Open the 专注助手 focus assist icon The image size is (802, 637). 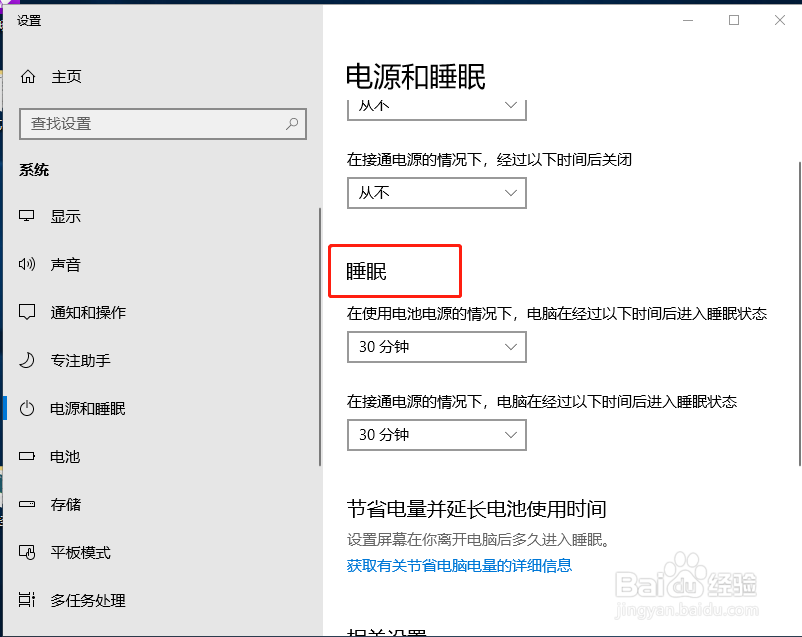pos(27,360)
